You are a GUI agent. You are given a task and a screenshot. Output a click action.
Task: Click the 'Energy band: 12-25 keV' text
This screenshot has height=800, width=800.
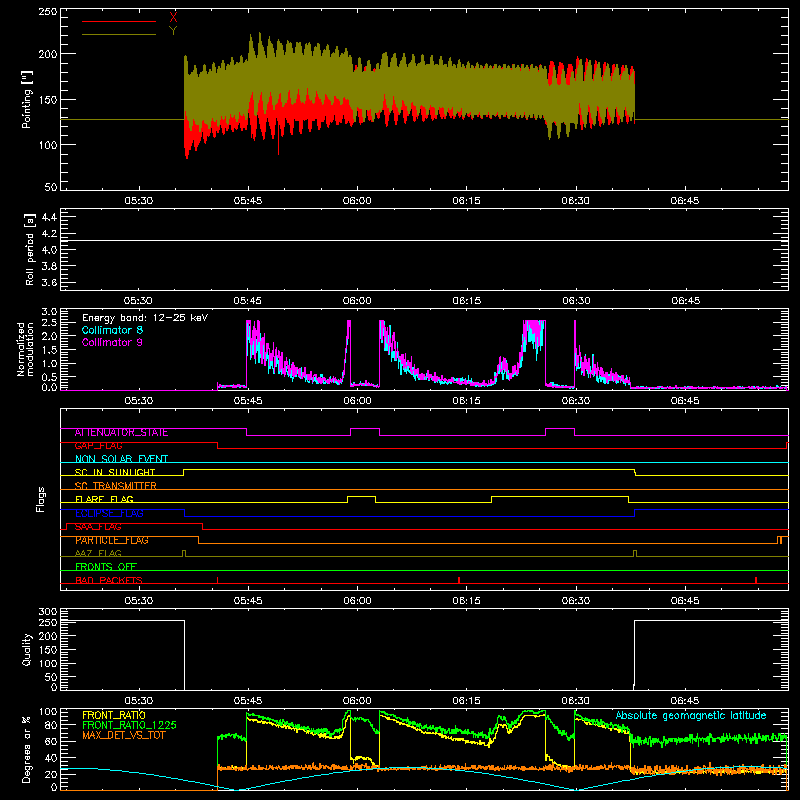coord(145,318)
